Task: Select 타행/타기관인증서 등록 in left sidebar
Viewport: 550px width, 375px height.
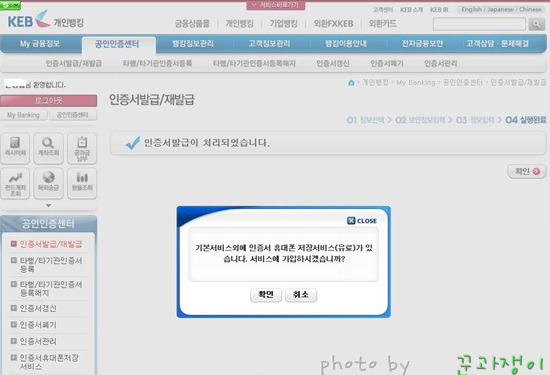Action: coord(51,265)
